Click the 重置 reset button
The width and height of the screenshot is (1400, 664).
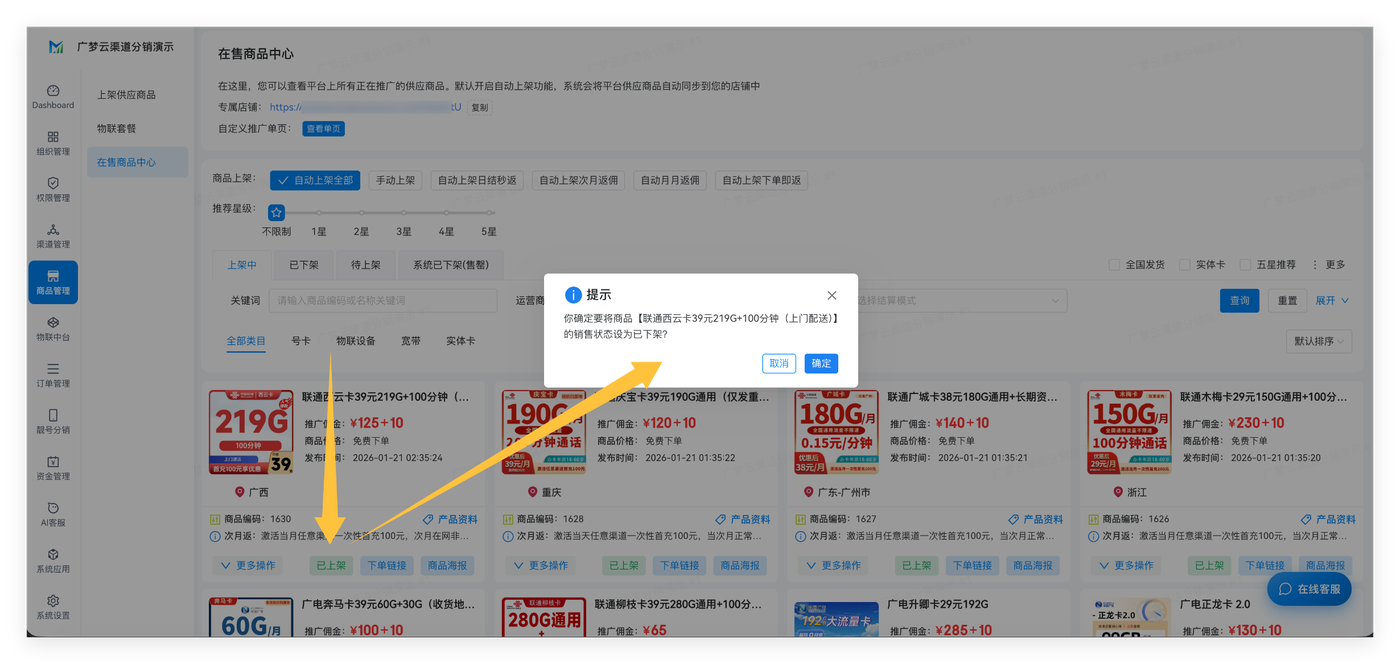point(1288,301)
